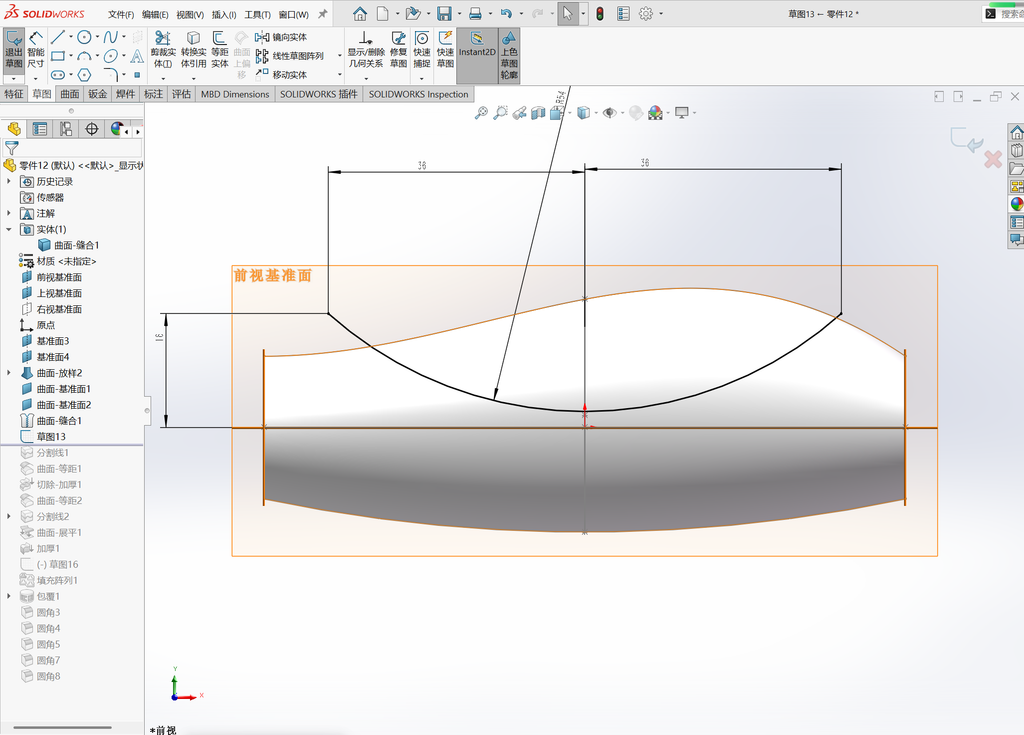Viewport: 1024px width, 735px height.
Task: Select the Straight Slot sketch tool
Action: point(57,74)
